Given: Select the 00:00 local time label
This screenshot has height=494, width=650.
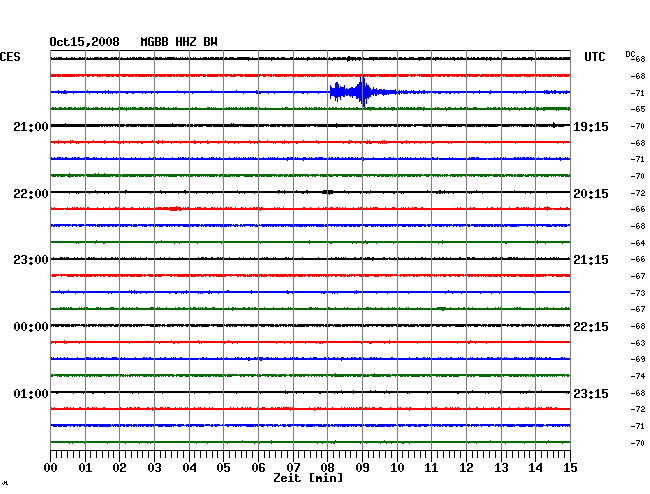Looking at the screenshot, I should click(x=31, y=327).
